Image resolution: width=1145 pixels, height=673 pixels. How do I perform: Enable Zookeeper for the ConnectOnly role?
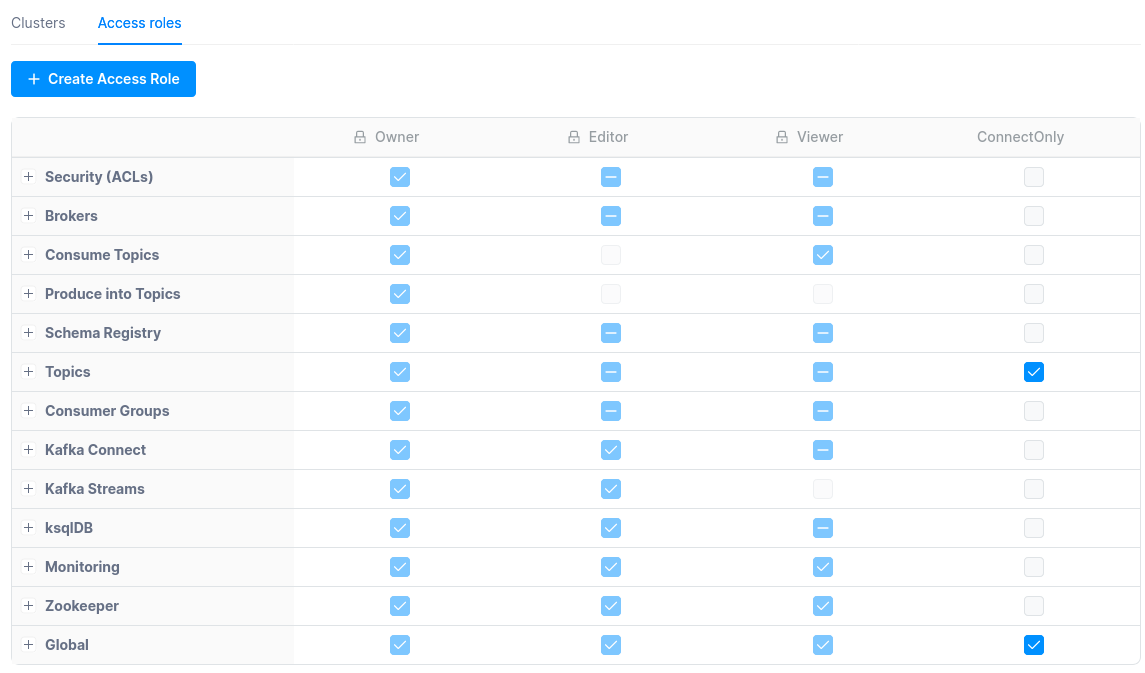[x=1034, y=607]
